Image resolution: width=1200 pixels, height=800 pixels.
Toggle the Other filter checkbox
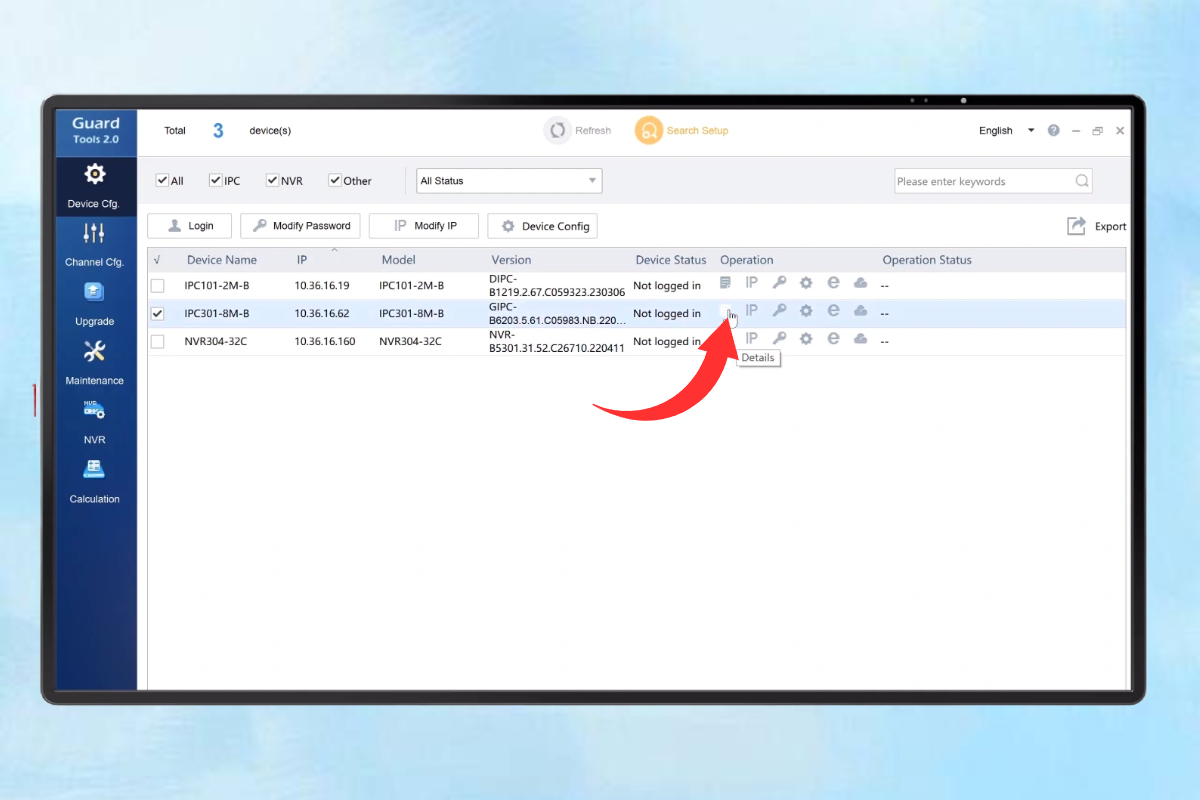[335, 181]
